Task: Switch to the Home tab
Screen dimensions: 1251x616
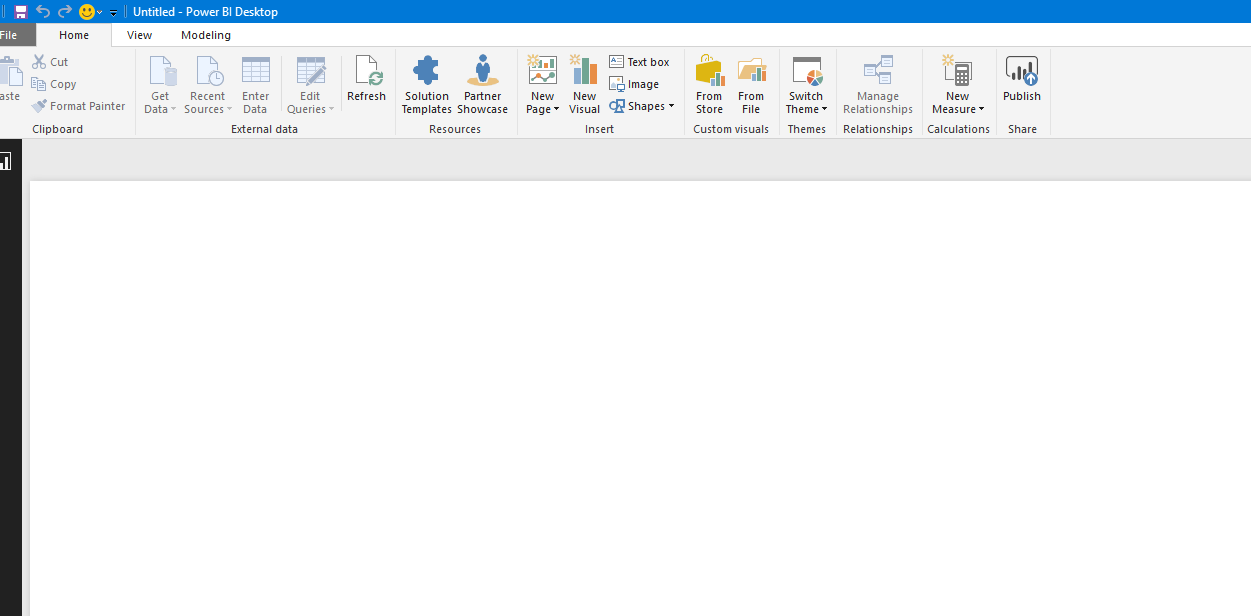Action: click(74, 35)
